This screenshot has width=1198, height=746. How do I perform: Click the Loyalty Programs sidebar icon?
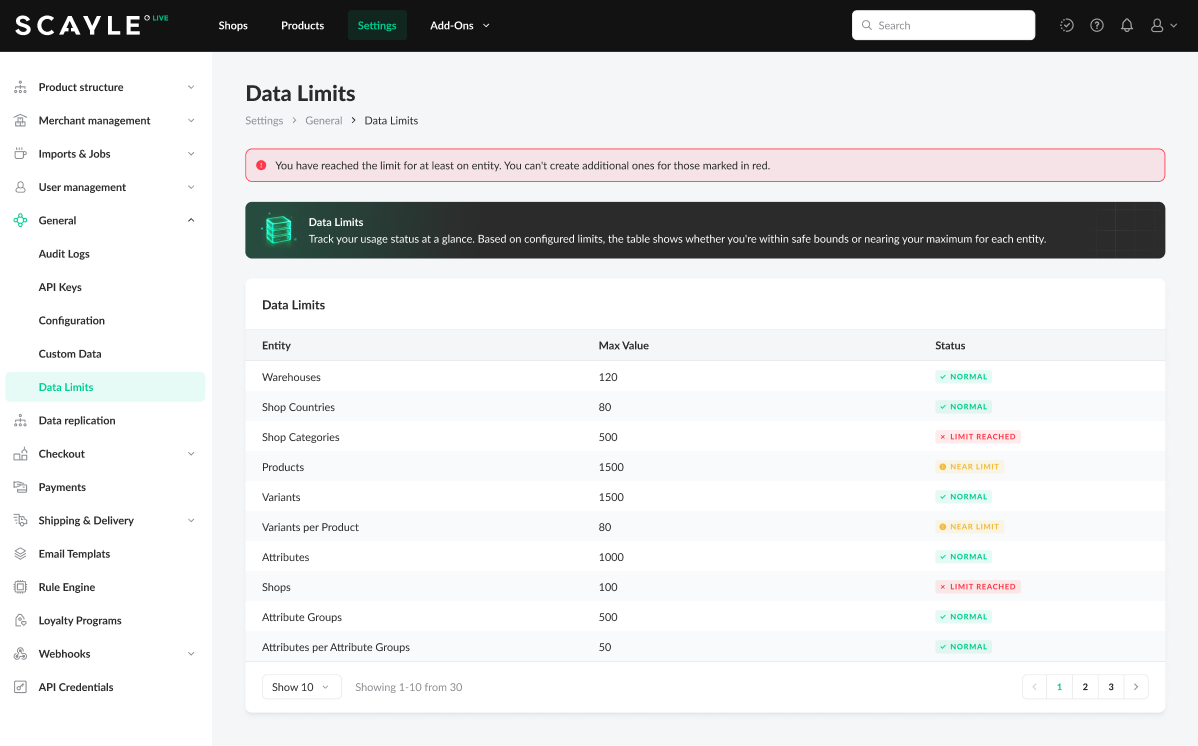click(20, 620)
